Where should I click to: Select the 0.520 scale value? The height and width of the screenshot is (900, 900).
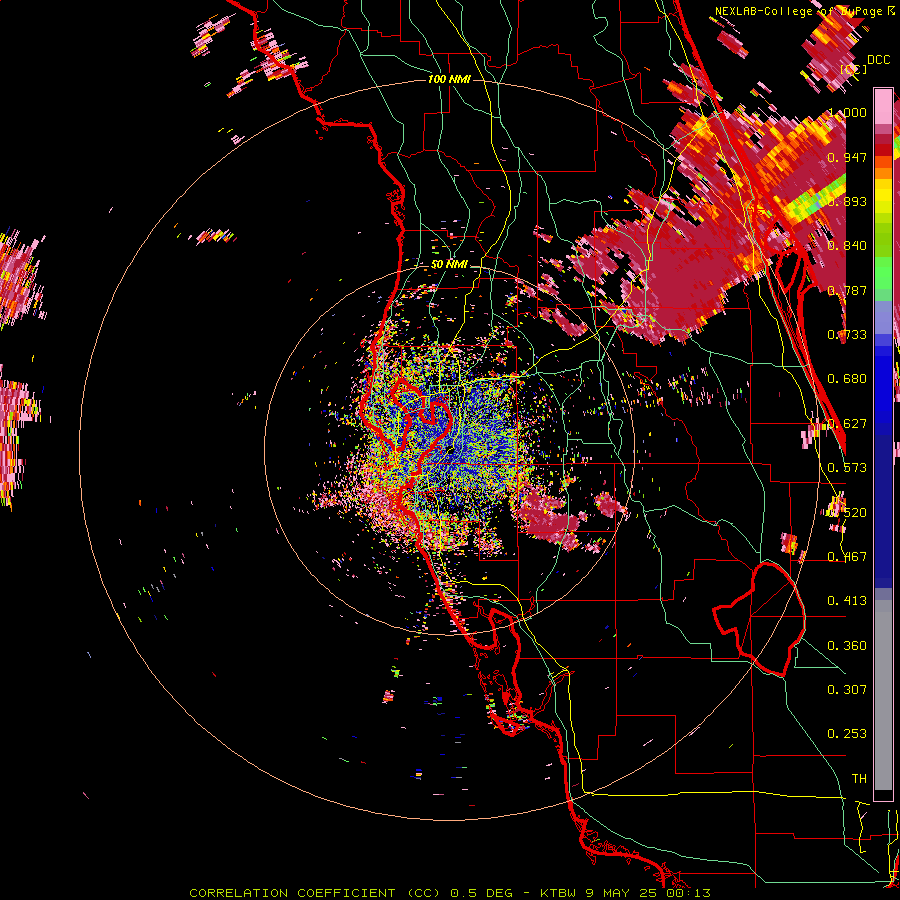coord(847,513)
